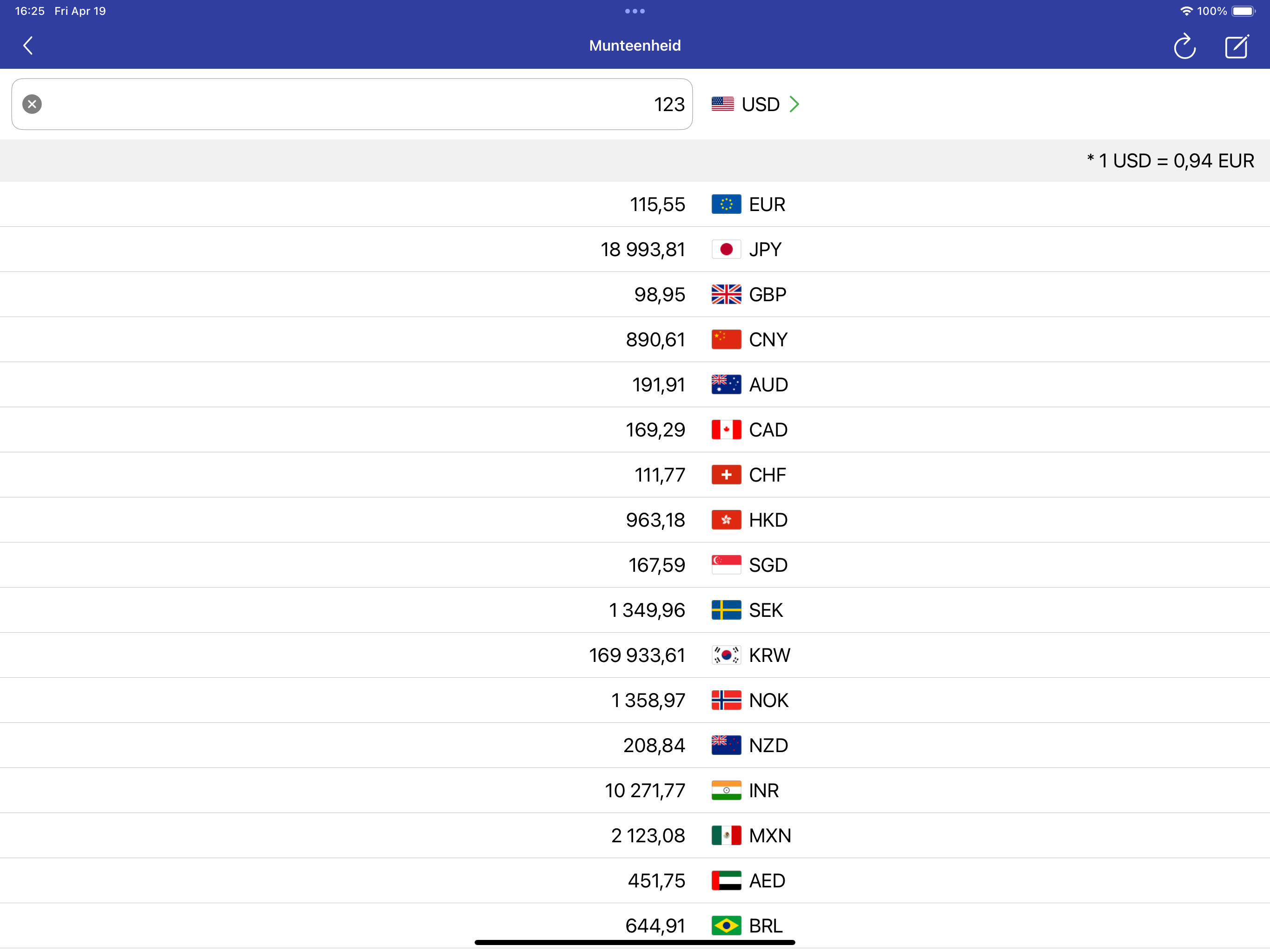Open the NOK 1 358,97 entry
The image size is (1270, 952).
pos(635,700)
